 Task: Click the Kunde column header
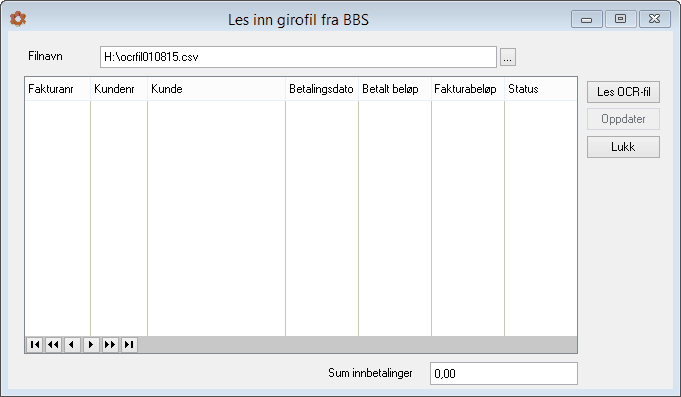point(216,89)
